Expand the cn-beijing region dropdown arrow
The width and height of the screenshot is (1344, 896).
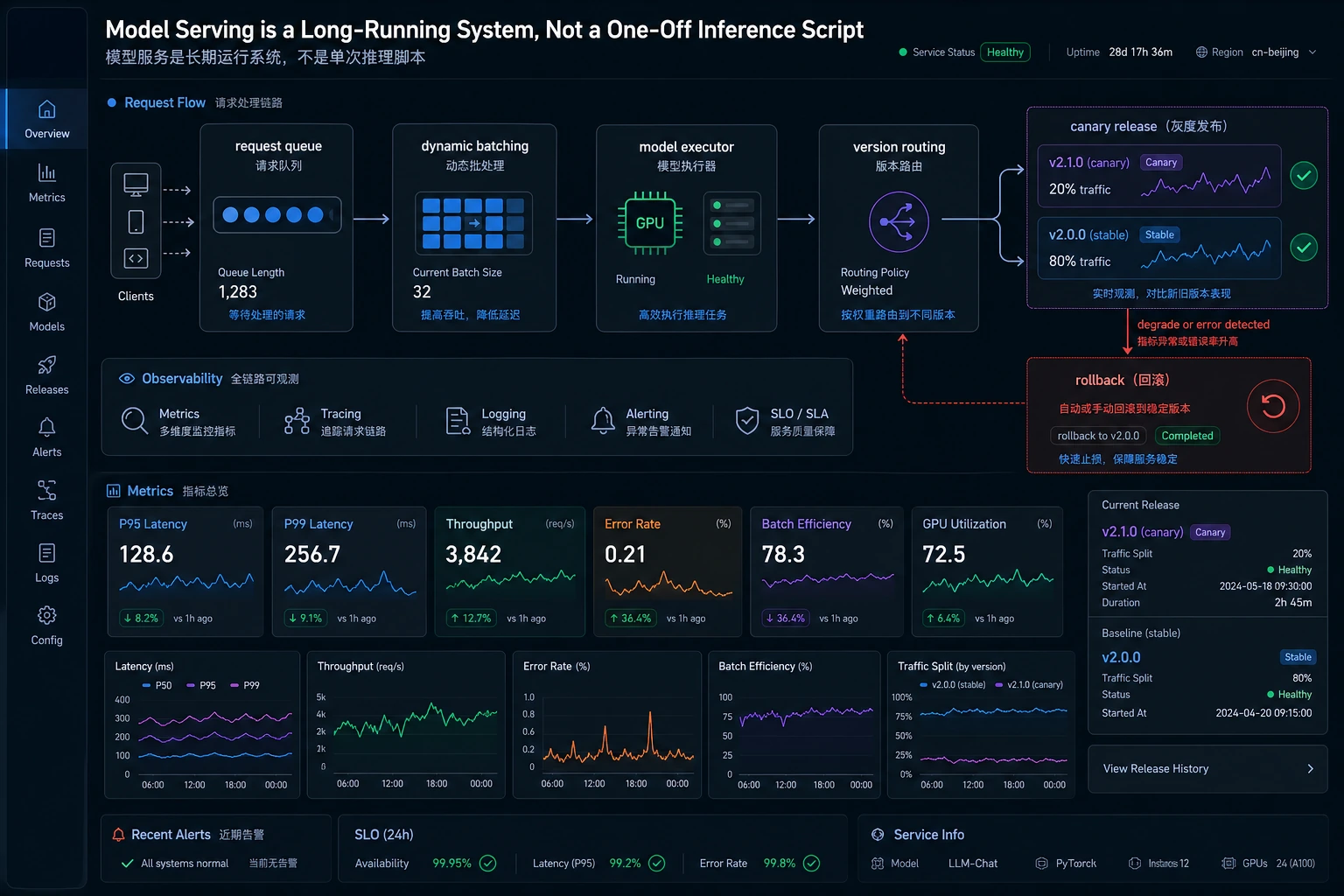tap(1312, 52)
